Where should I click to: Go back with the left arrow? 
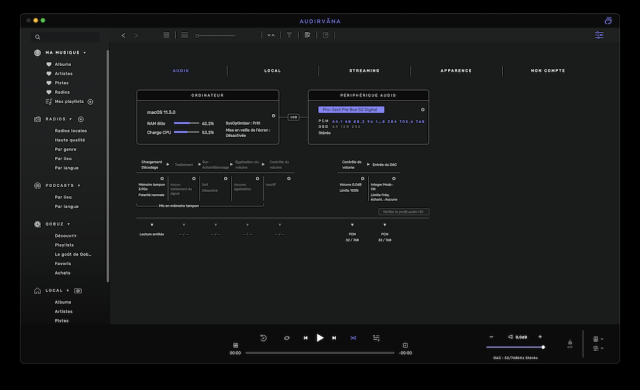[x=123, y=35]
